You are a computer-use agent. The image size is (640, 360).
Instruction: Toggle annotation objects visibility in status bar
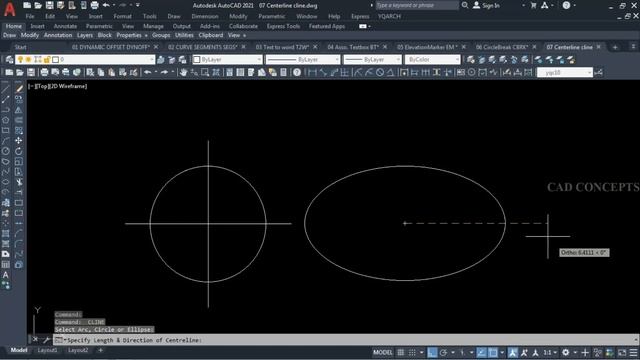tap(513, 352)
